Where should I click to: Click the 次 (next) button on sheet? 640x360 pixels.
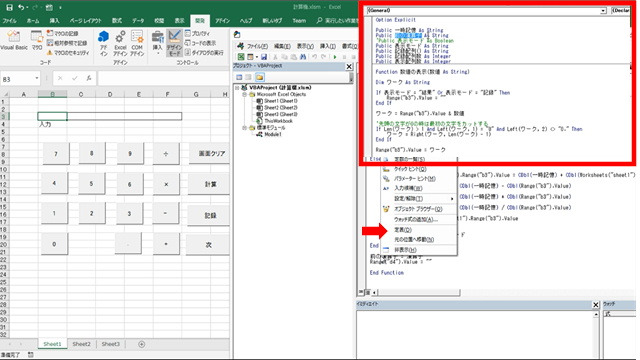(x=208, y=245)
